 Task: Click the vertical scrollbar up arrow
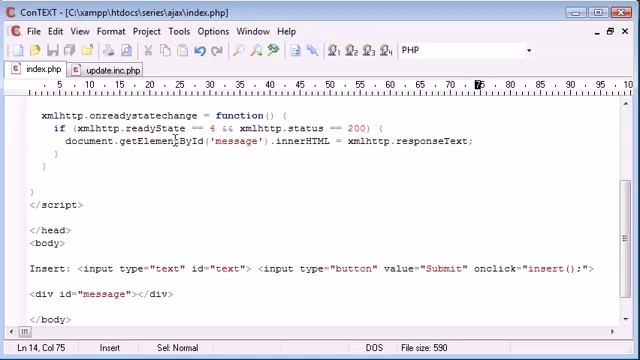click(x=626, y=104)
